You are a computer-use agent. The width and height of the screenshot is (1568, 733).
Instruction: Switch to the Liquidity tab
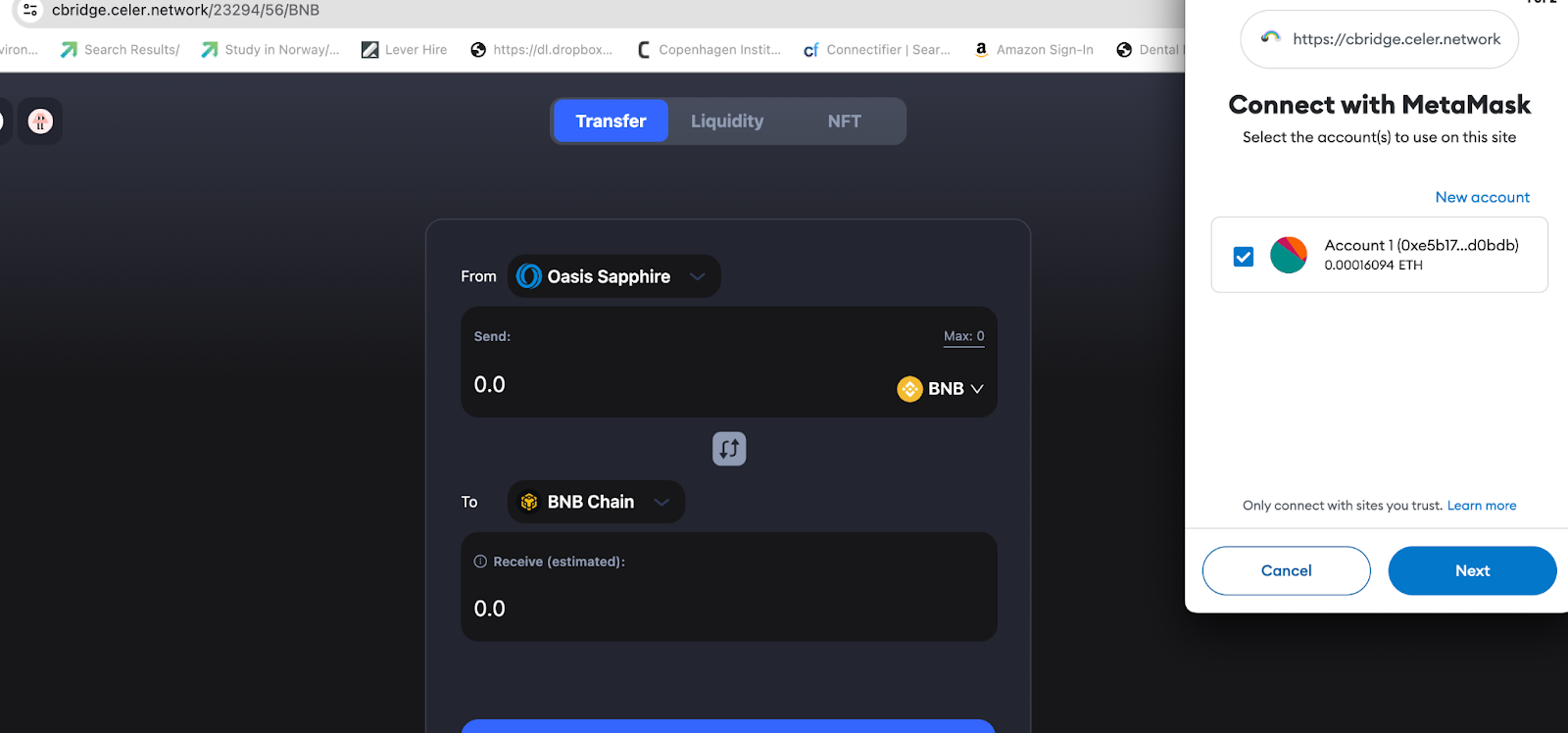727,122
